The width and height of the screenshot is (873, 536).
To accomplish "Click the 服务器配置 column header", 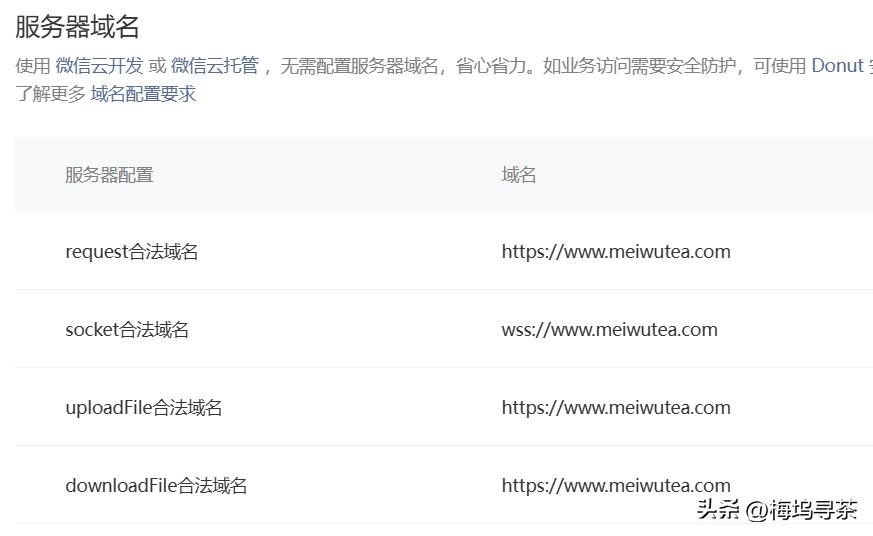I will click(109, 175).
